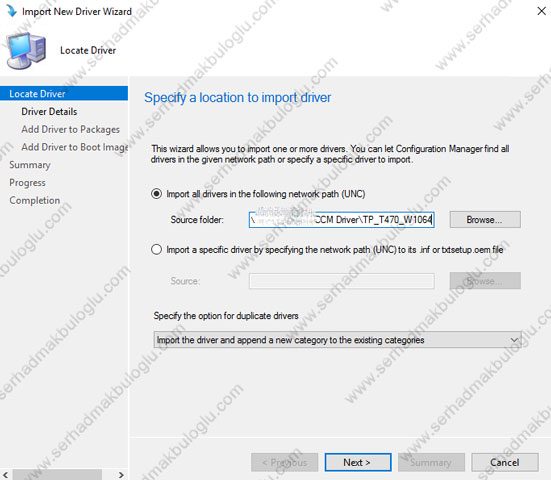The image size is (551, 480).
Task: Close the Import New Driver Wizard window
Action: (x=542, y=11)
